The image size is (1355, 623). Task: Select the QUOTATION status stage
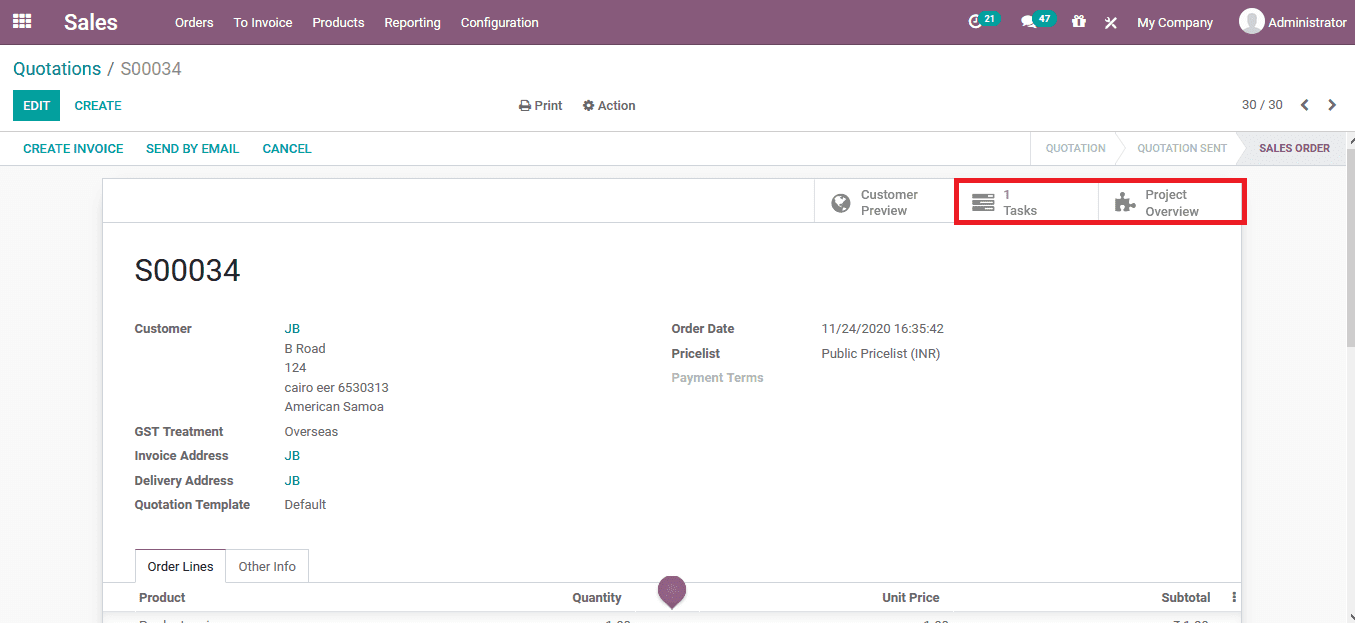point(1075,148)
